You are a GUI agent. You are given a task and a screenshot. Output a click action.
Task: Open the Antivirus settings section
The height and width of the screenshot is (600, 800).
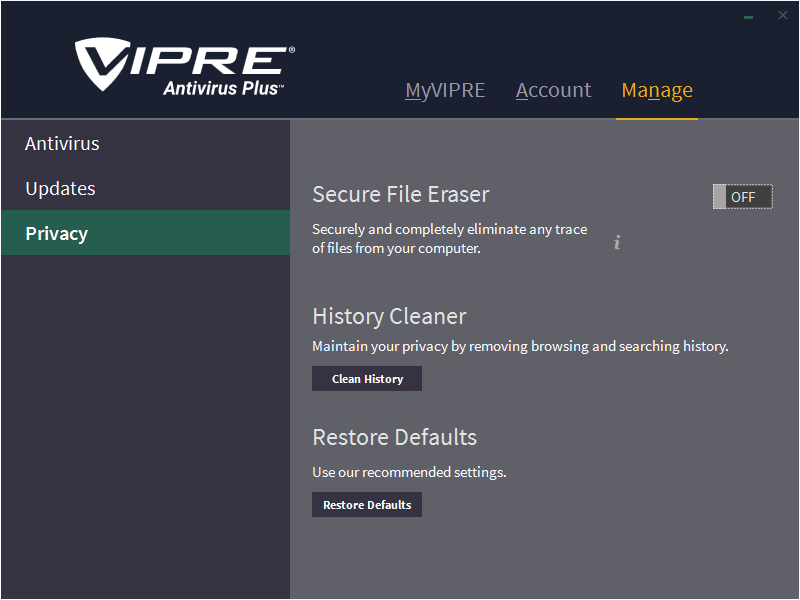coord(145,143)
